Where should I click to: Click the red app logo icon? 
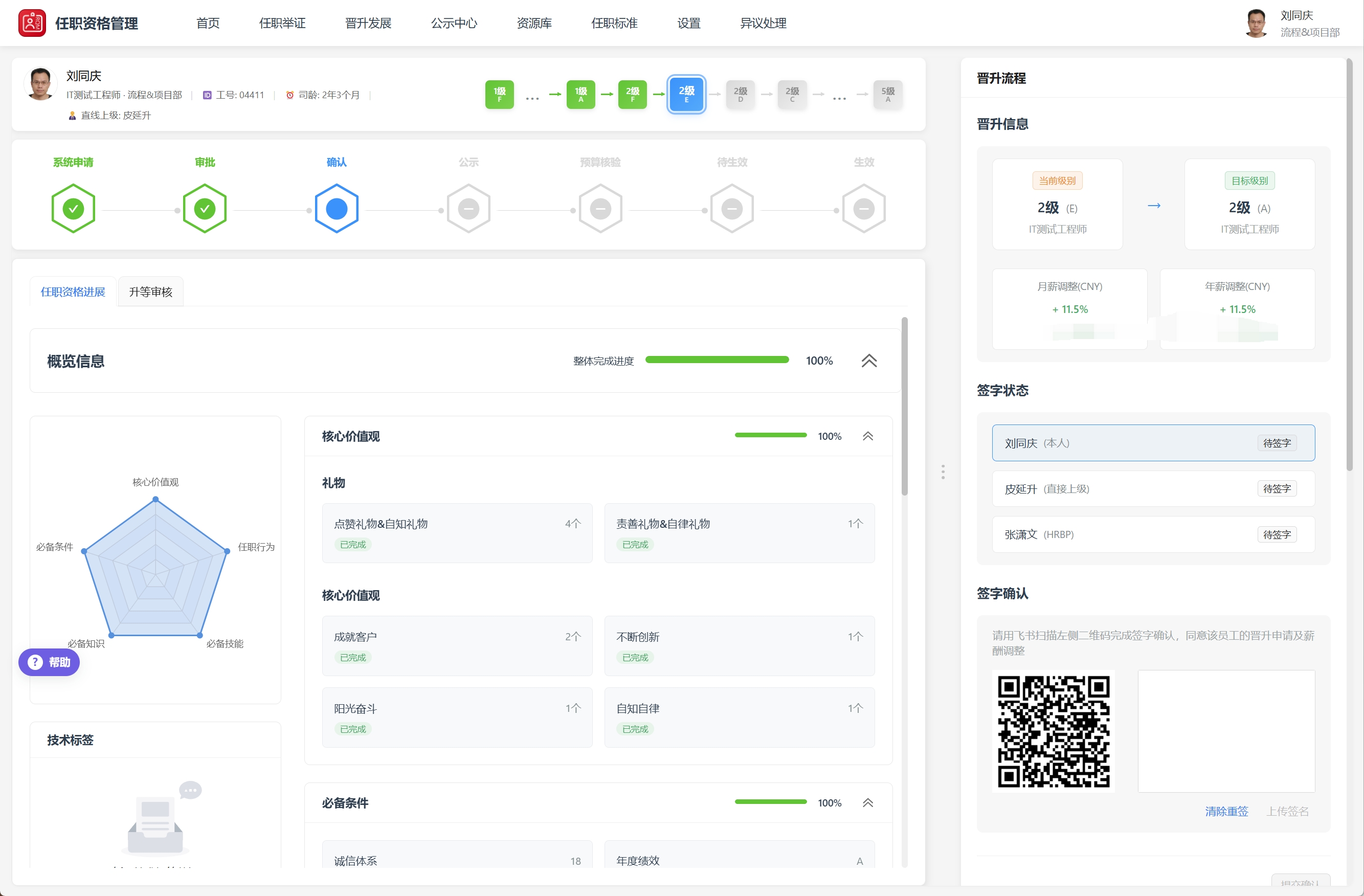(x=32, y=23)
